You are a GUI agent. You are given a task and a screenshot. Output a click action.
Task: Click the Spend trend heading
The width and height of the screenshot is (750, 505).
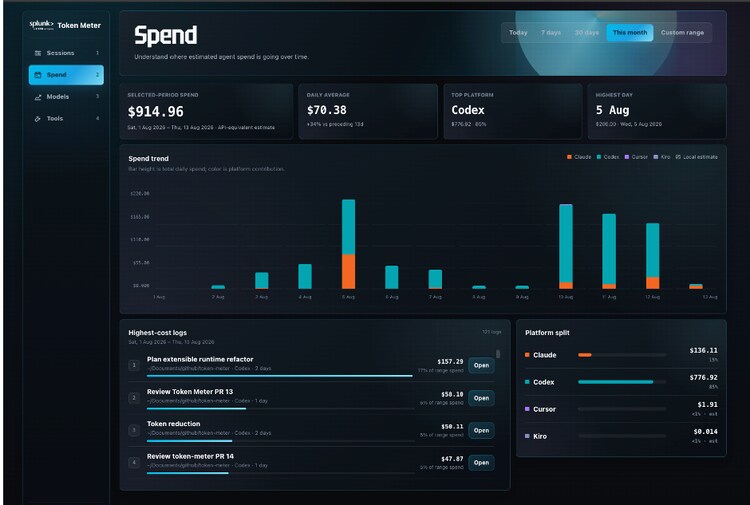[148, 159]
